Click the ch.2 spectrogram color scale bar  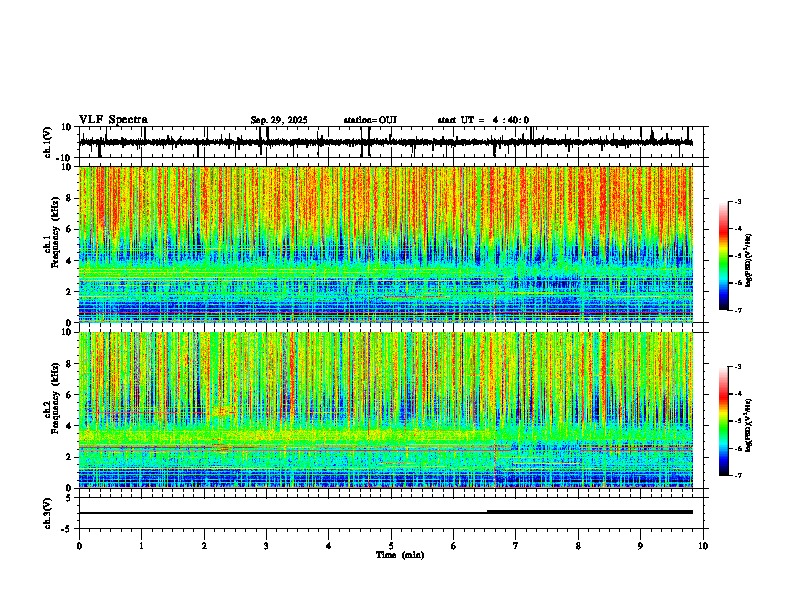pyautogui.click(x=724, y=421)
